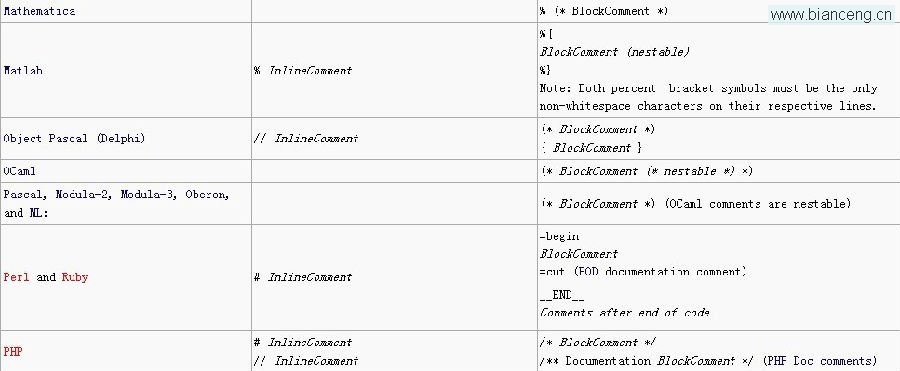Viewport: 900px width, 371px height.
Task: Click the BlockComment (nestable) text in the Matlab row
Action: tap(615, 52)
